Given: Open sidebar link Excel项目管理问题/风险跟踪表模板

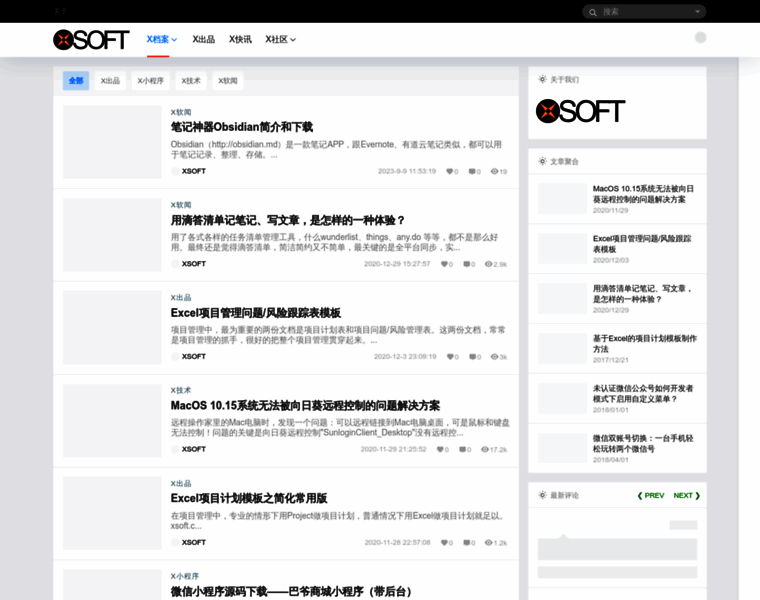Looking at the screenshot, I should pyautogui.click(x=642, y=244).
